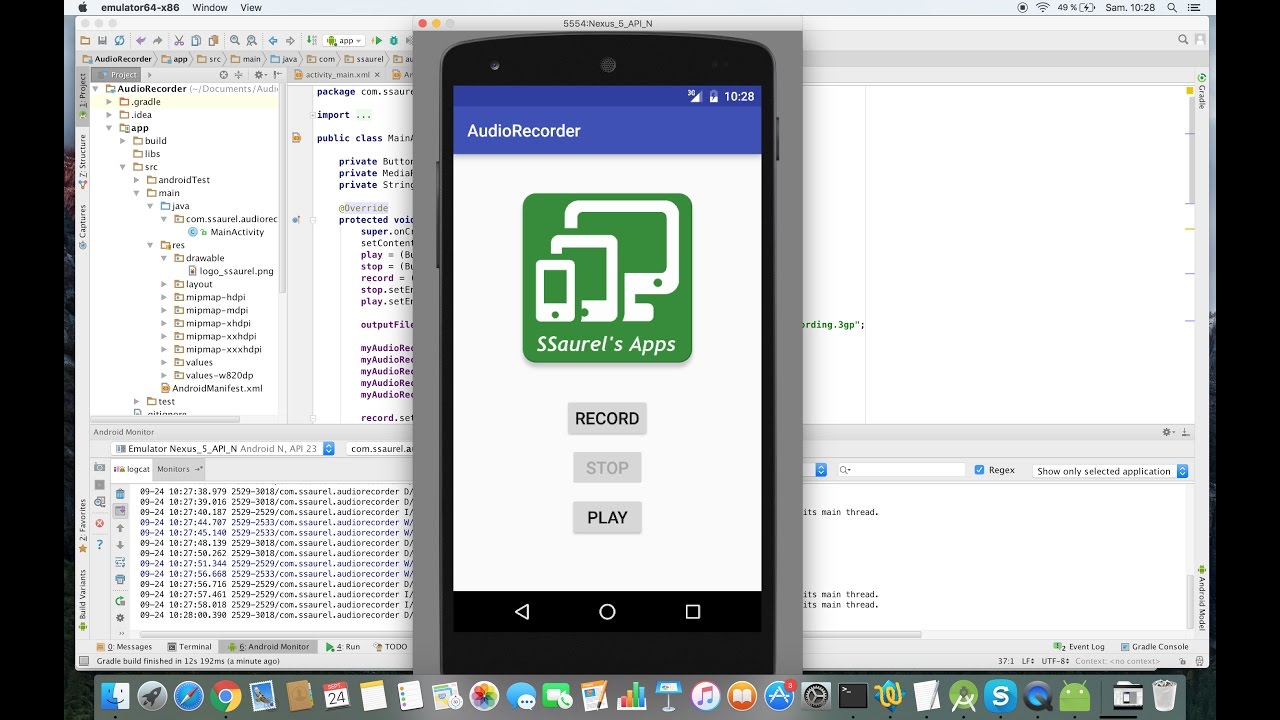The height and width of the screenshot is (720, 1280).
Task: Open the help question mark in Android Monitor
Action: coord(99,545)
